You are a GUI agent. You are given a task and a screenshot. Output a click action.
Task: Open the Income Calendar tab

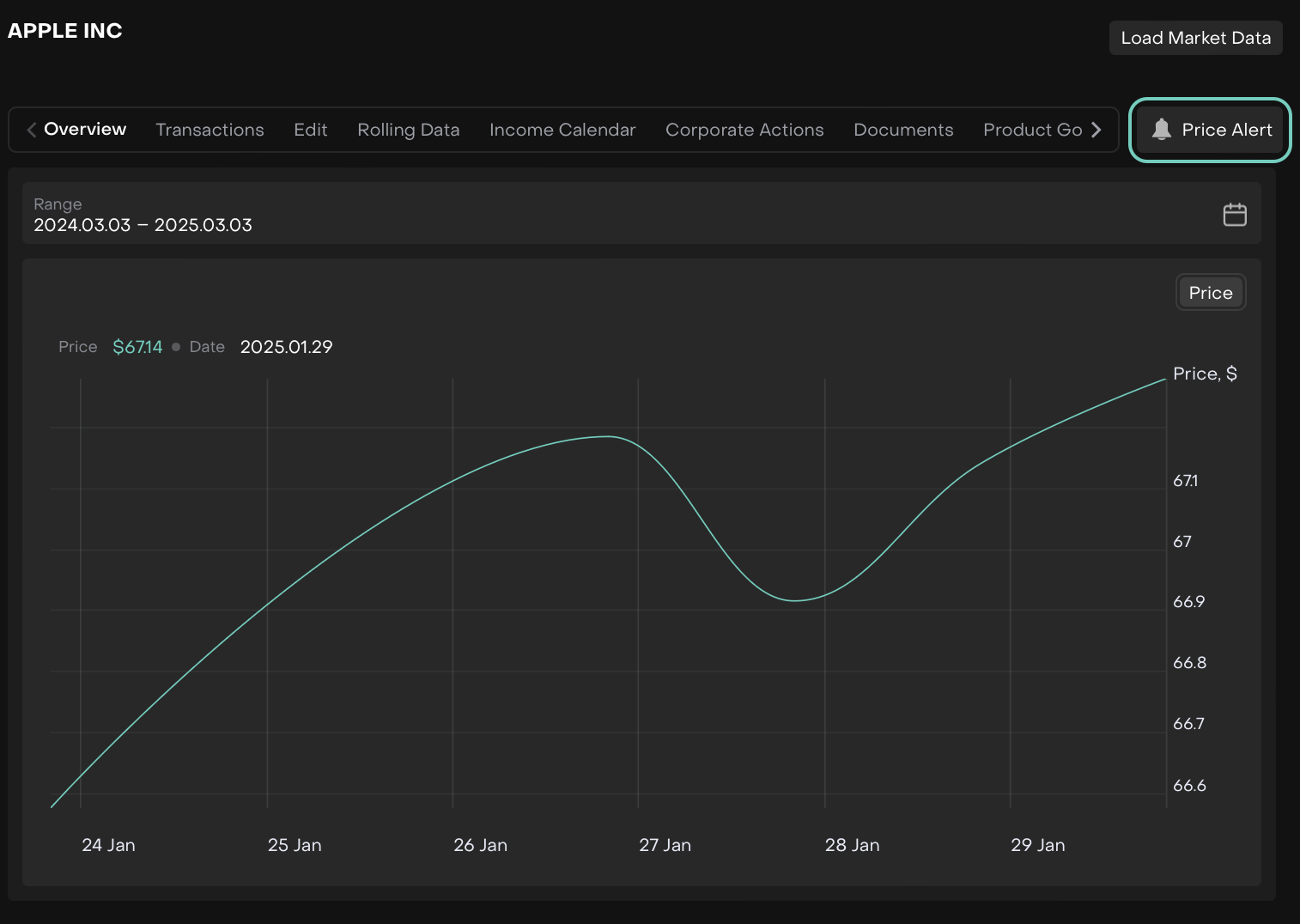(562, 130)
